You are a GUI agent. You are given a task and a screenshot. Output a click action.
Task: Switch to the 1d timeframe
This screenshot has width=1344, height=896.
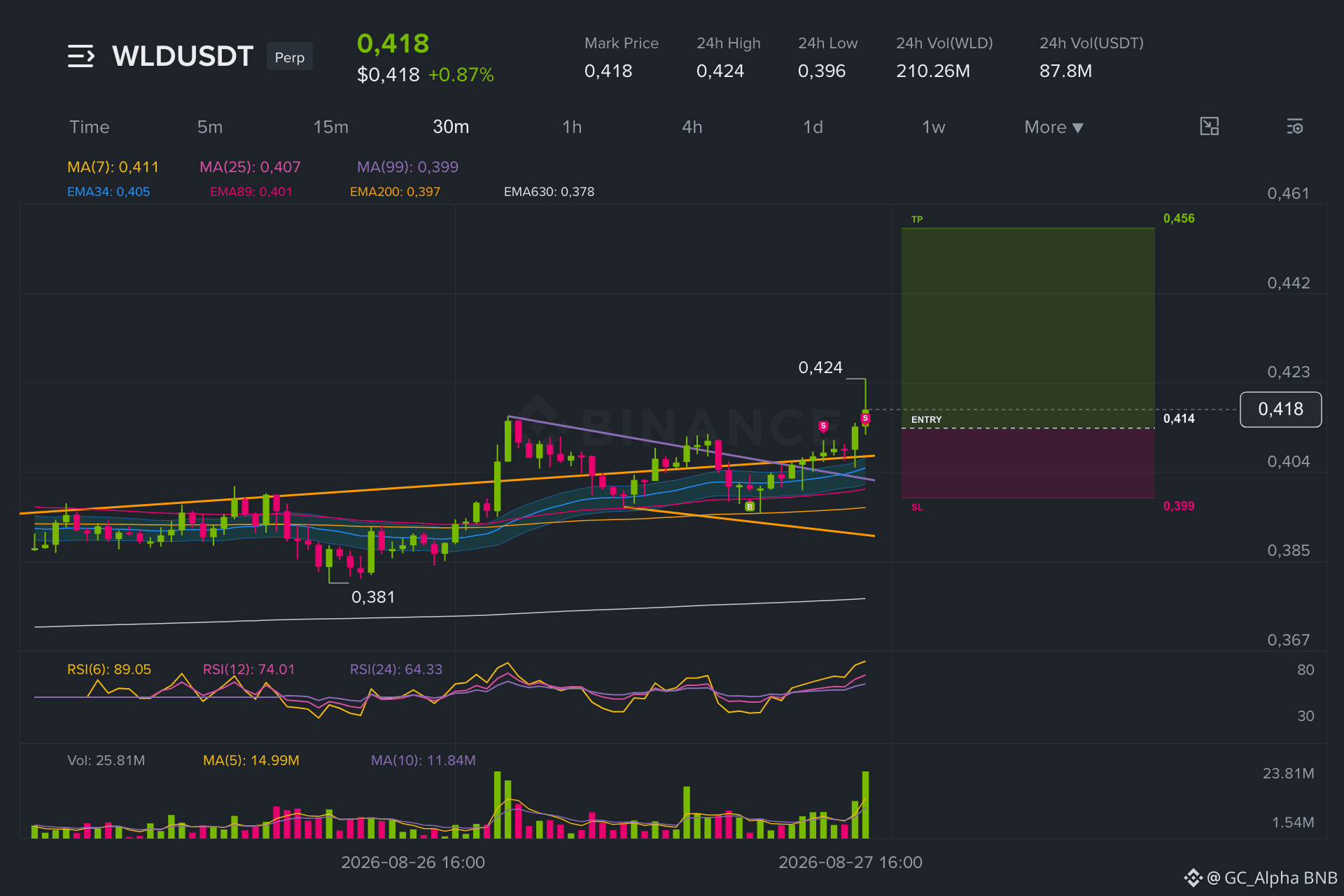coord(813,127)
